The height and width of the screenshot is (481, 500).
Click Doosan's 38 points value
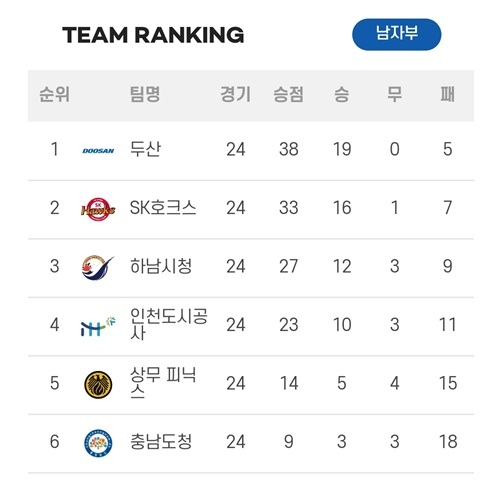(x=289, y=149)
